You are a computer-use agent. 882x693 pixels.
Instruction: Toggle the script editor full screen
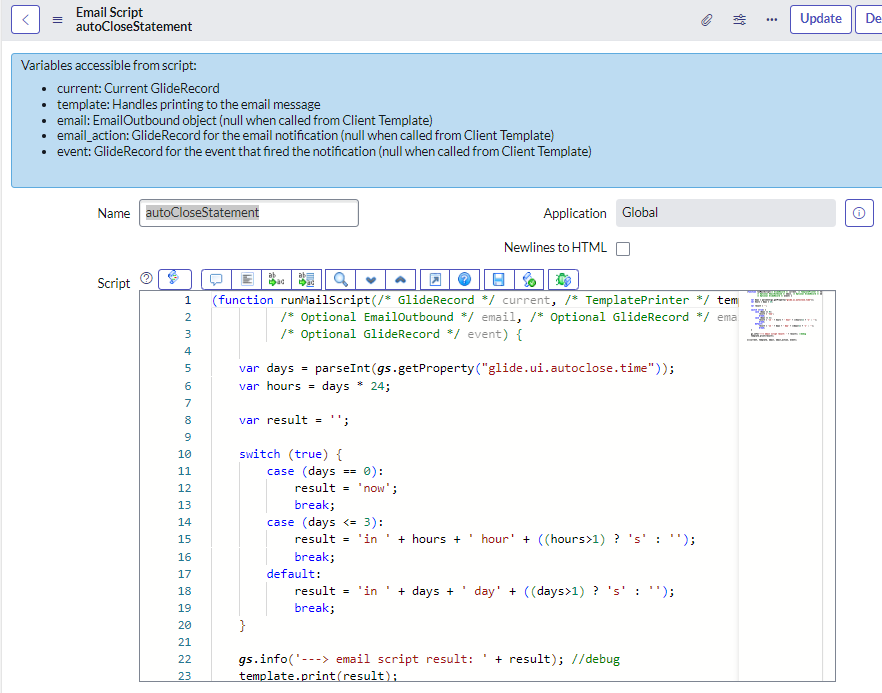(435, 279)
